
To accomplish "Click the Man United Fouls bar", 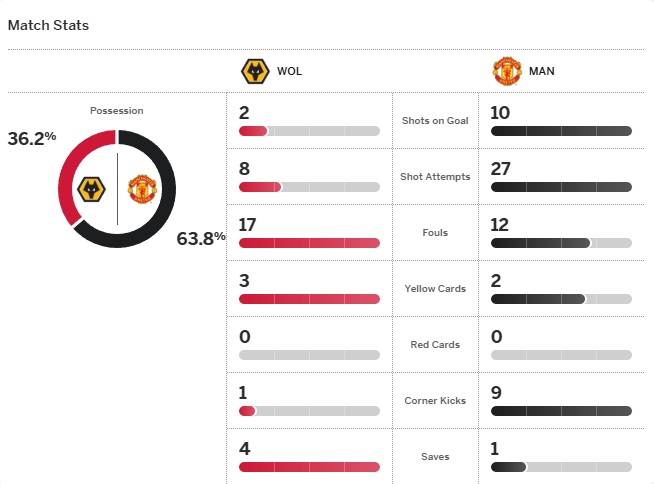I will coord(561,243).
